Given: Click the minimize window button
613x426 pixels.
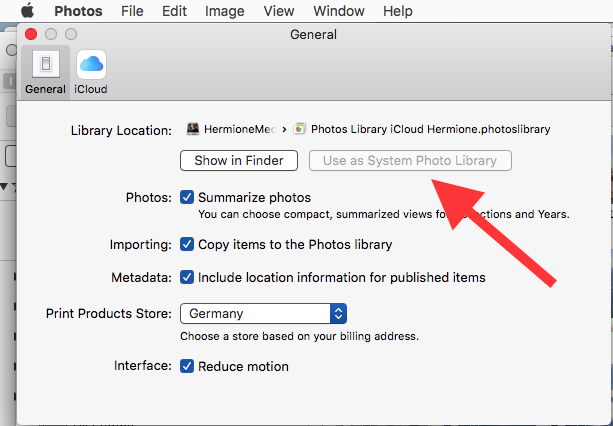Looking at the screenshot, I should coord(51,34).
